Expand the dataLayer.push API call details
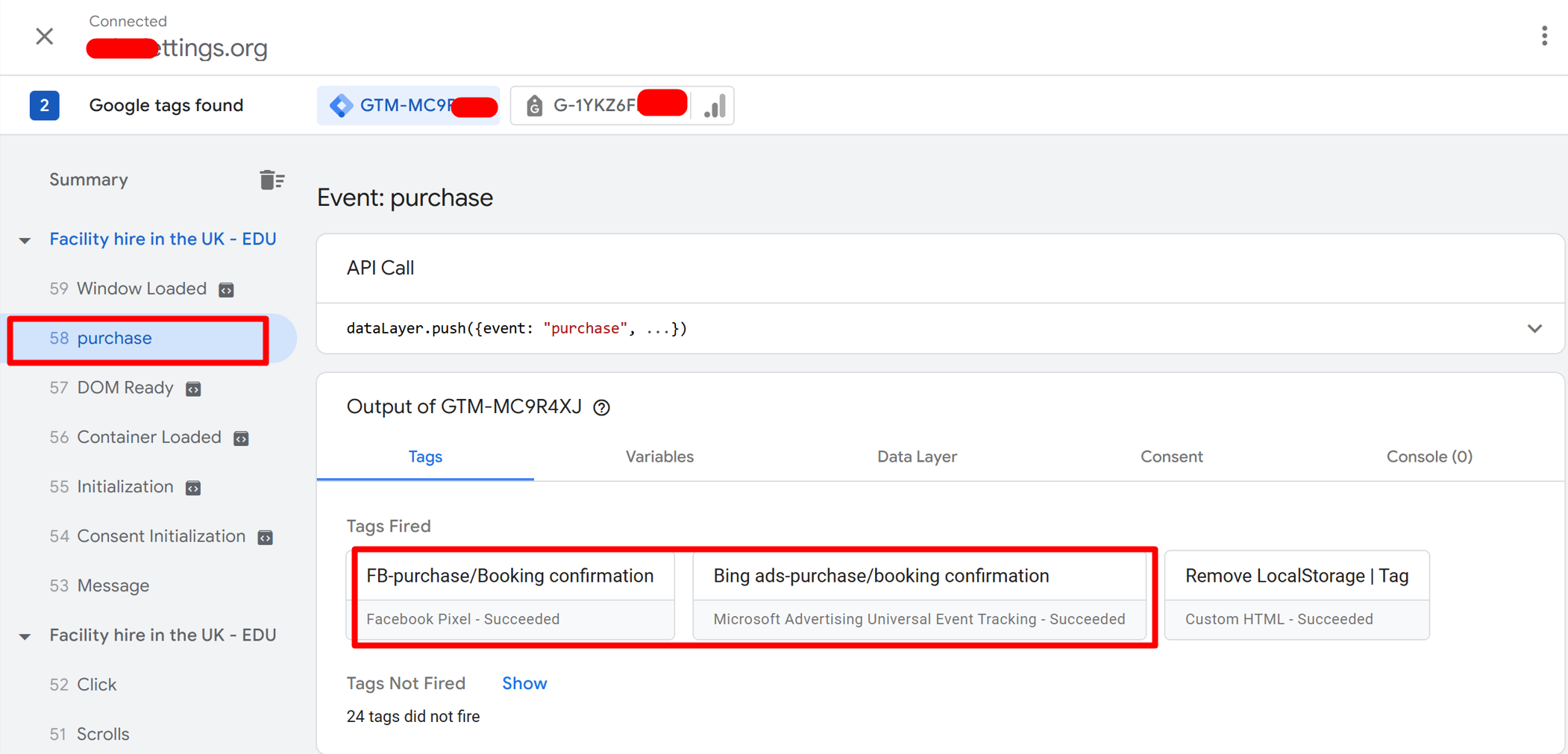1568x754 pixels. (1534, 328)
